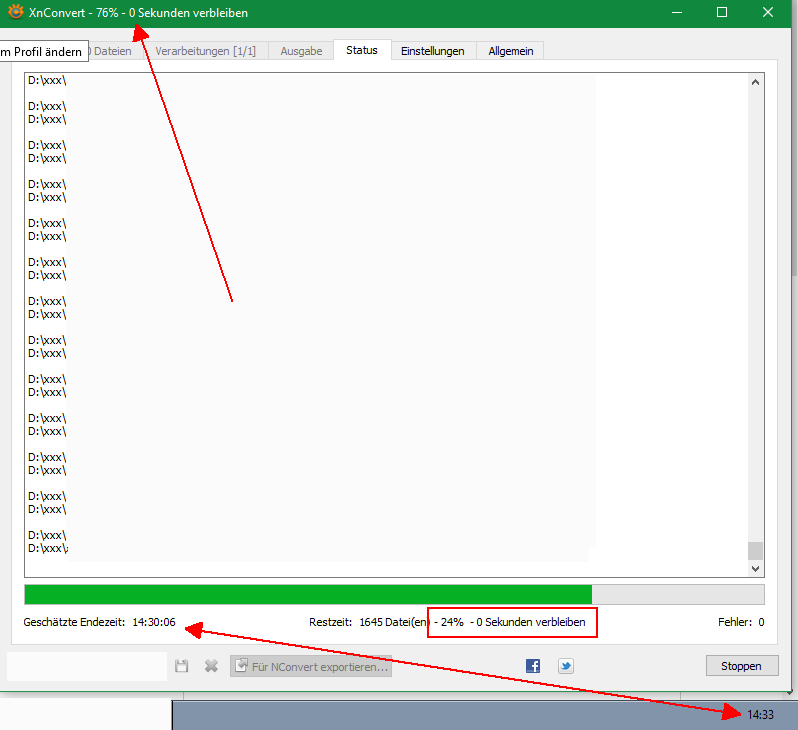The width and height of the screenshot is (798, 730).
Task: Open the Twitter share icon
Action: tap(565, 666)
